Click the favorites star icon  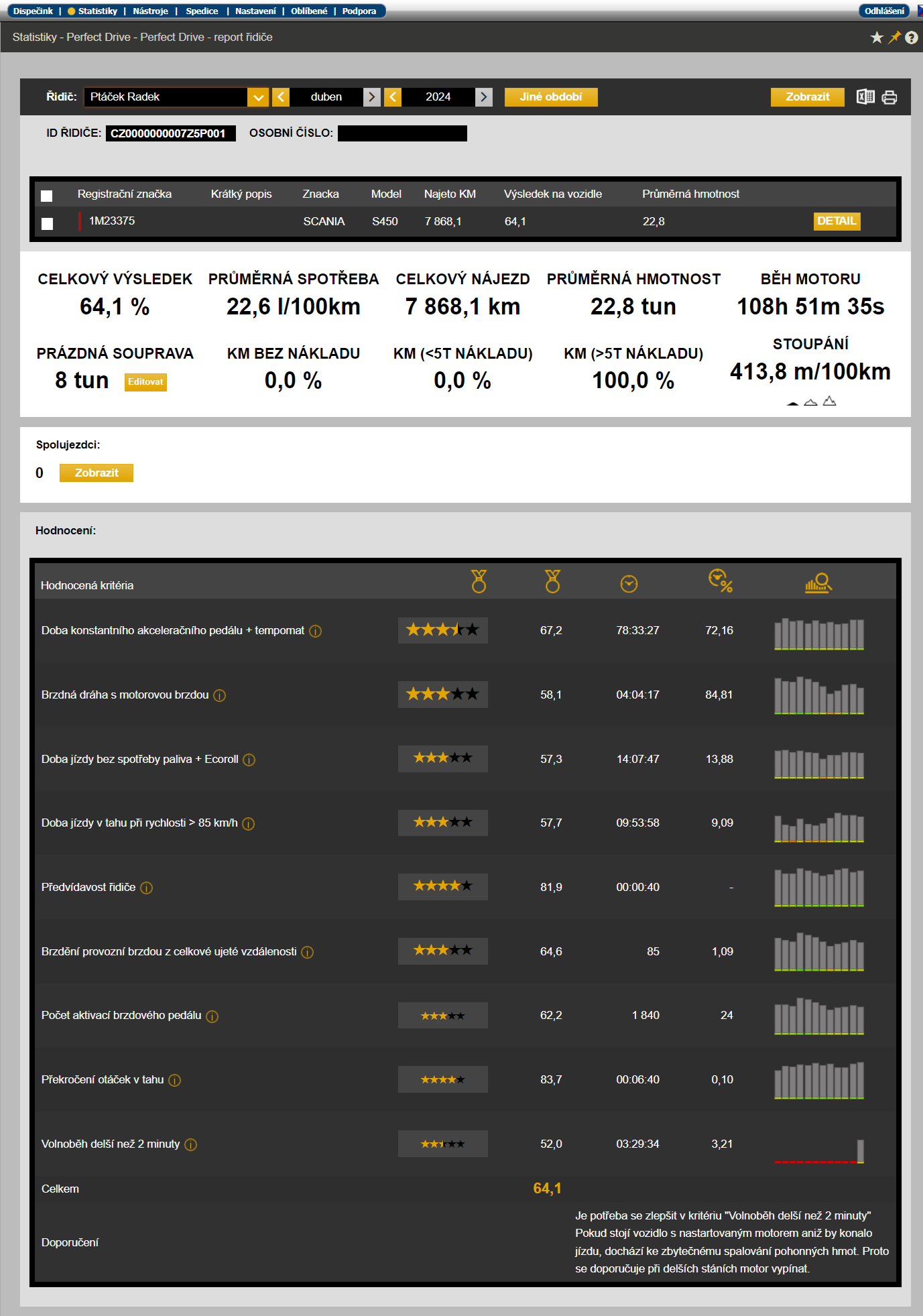pyautogui.click(x=876, y=38)
